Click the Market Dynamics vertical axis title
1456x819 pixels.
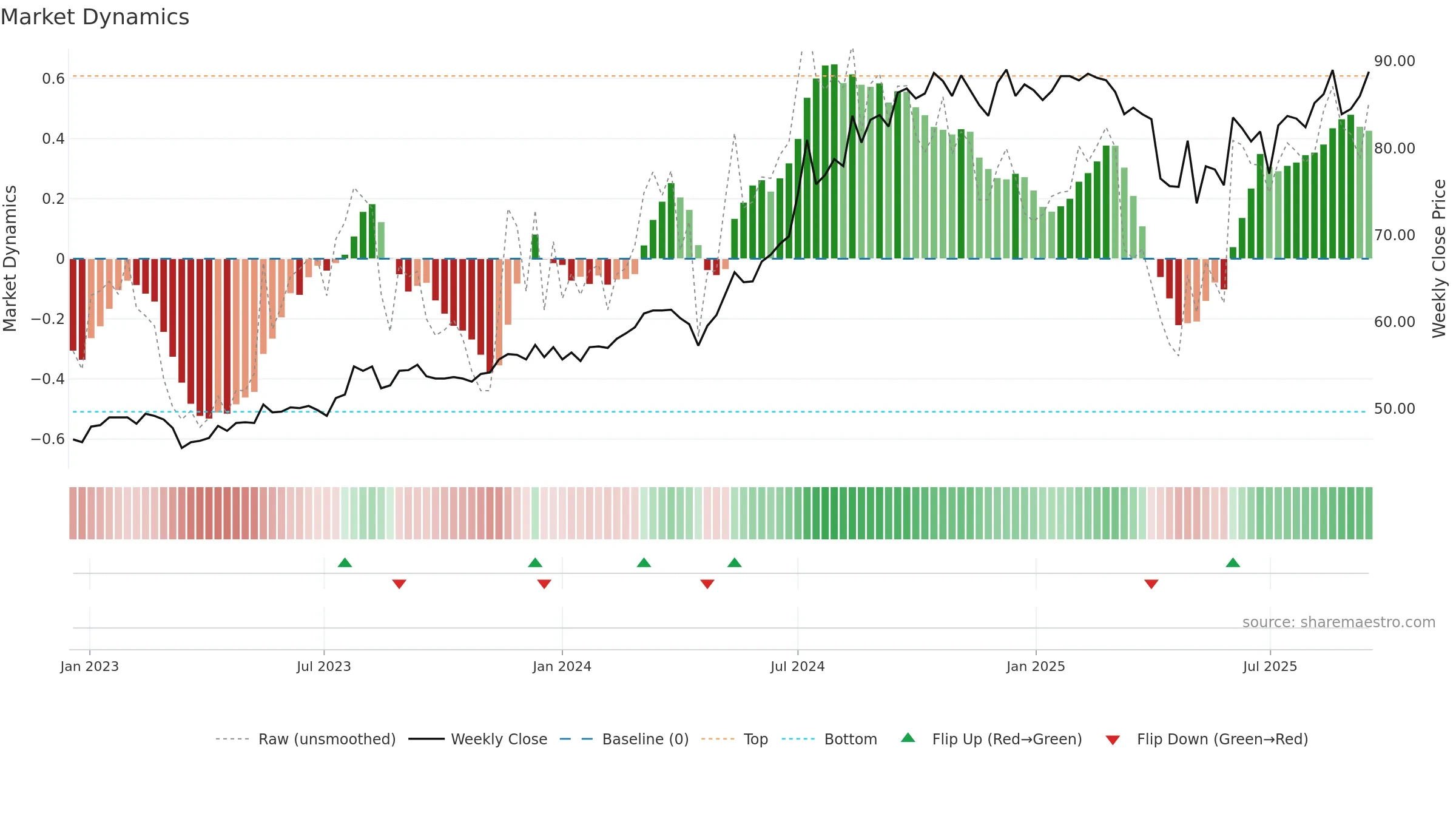10,258
